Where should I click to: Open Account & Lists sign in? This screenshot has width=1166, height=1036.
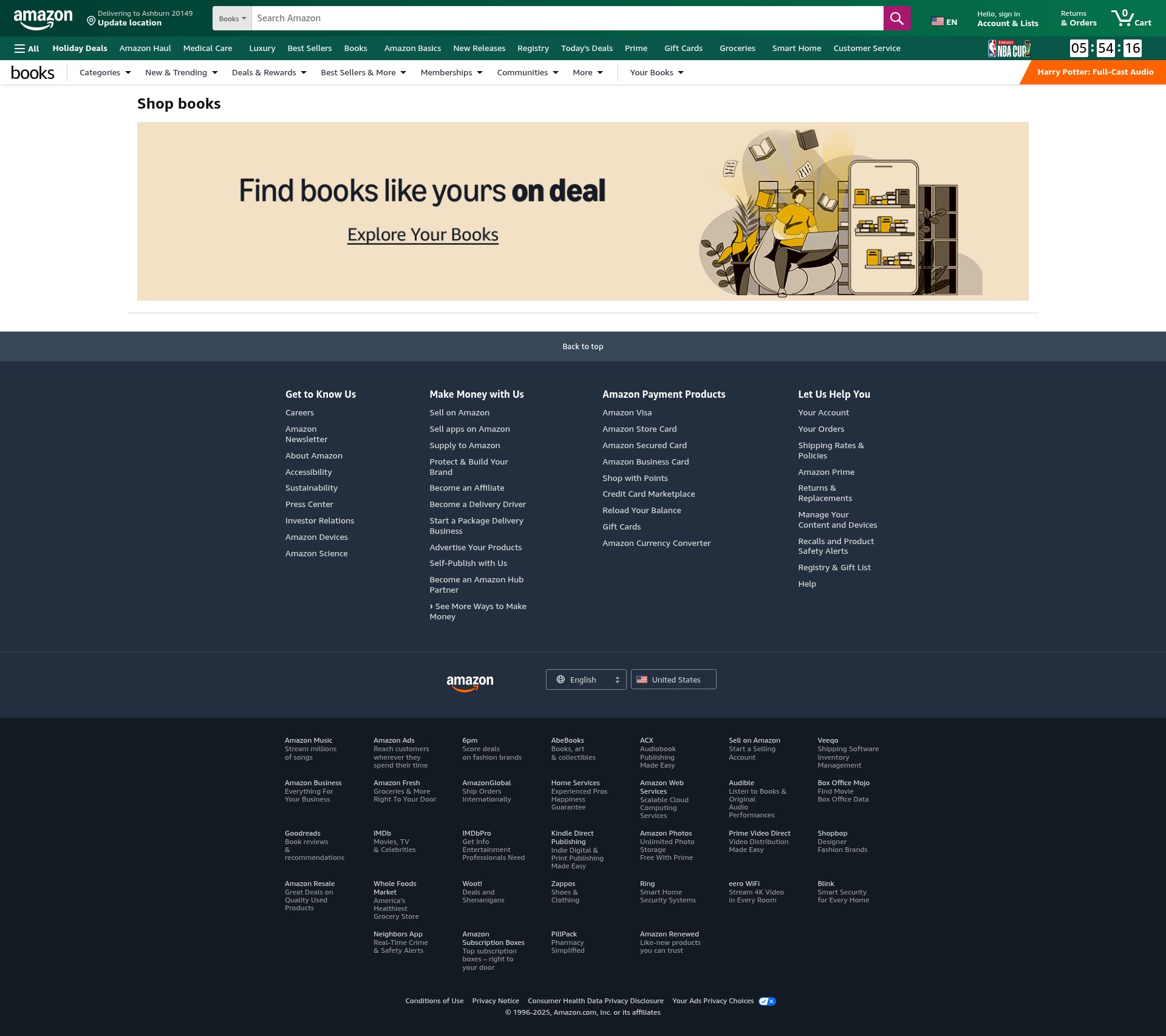point(1007,19)
